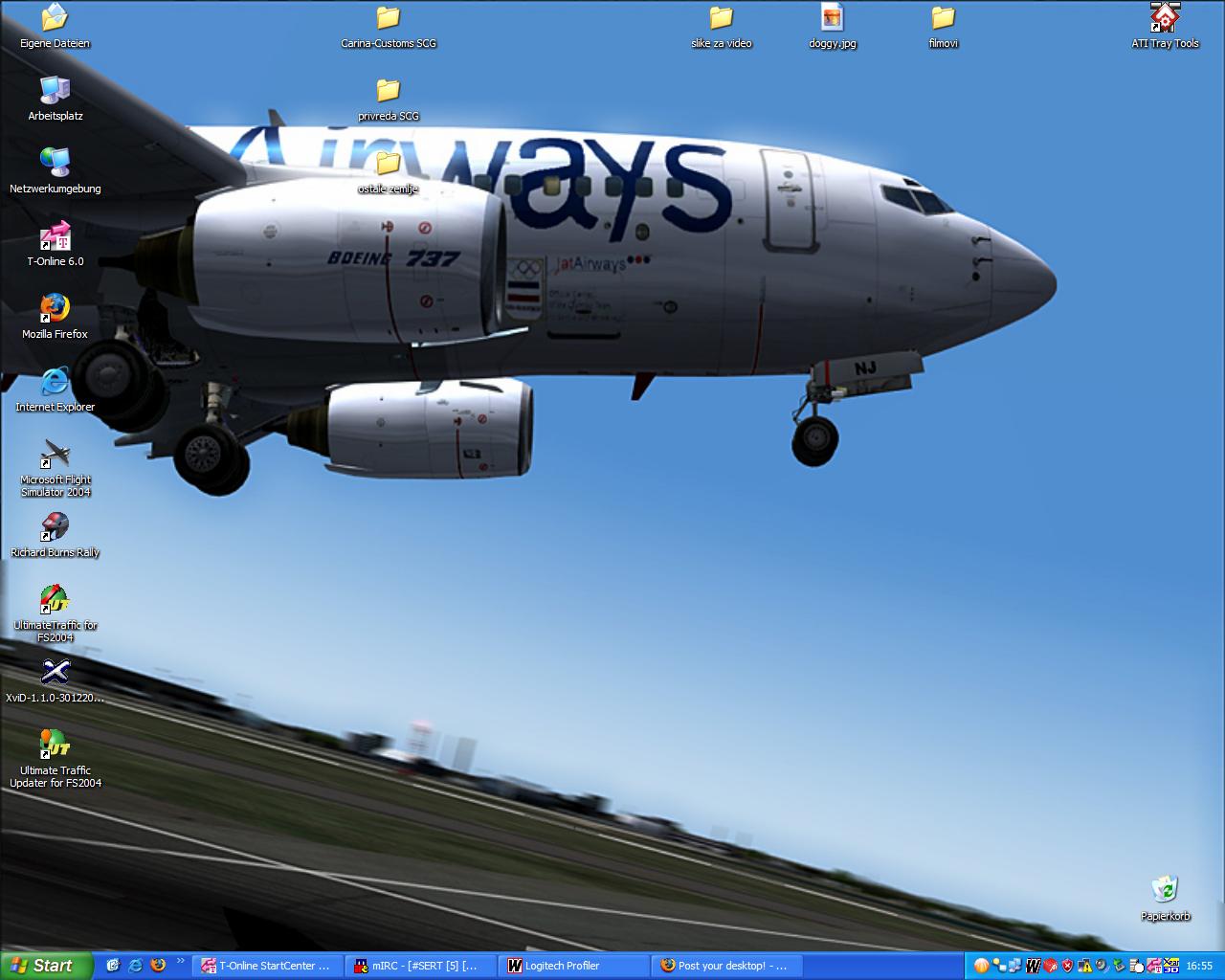Switch to the mIRC taskbar window
This screenshot has width=1225, height=980.
[x=420, y=966]
